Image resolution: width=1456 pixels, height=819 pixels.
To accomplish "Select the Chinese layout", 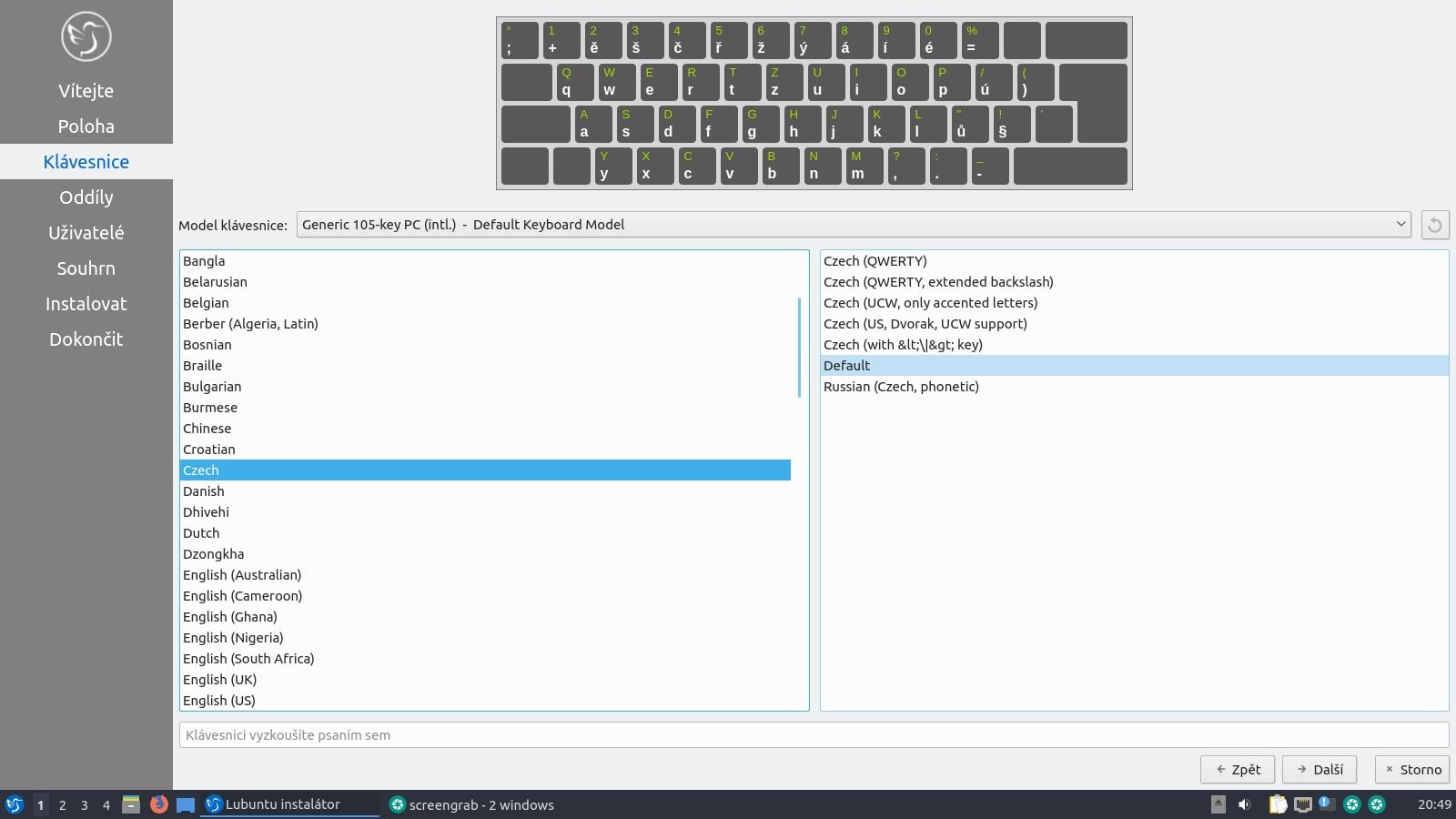I will point(485,429).
